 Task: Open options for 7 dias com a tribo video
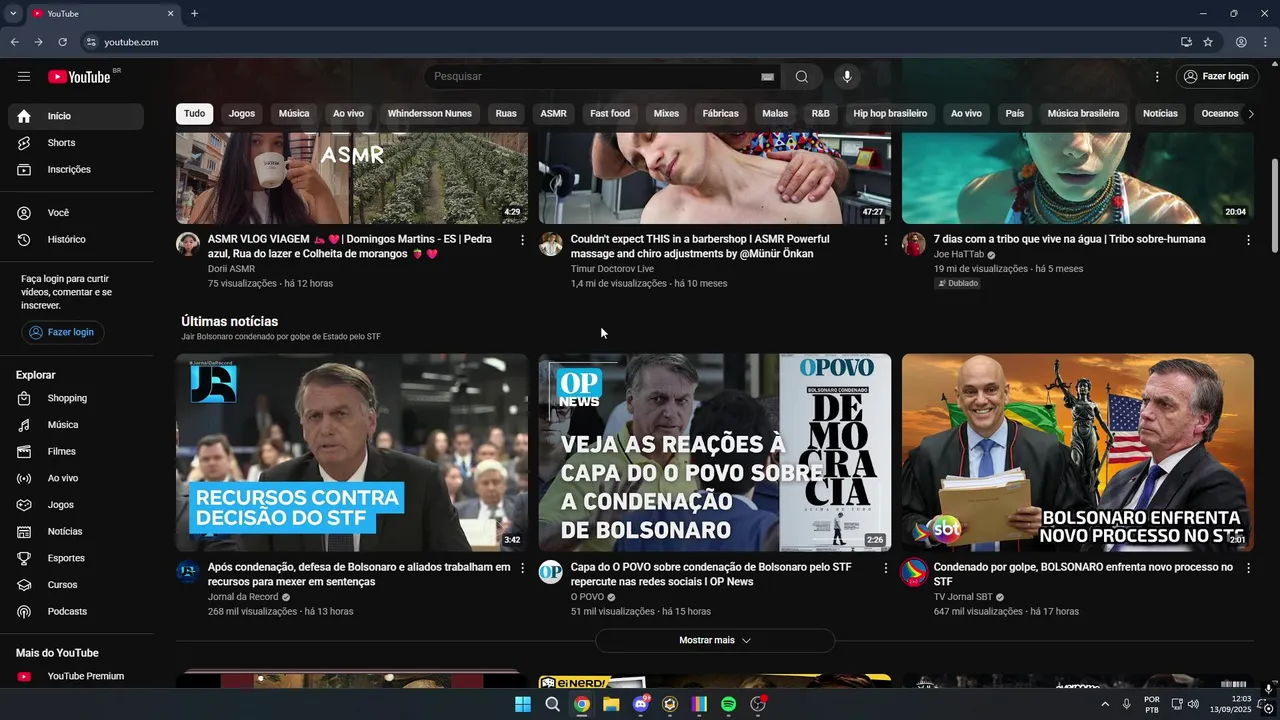coord(1248,240)
